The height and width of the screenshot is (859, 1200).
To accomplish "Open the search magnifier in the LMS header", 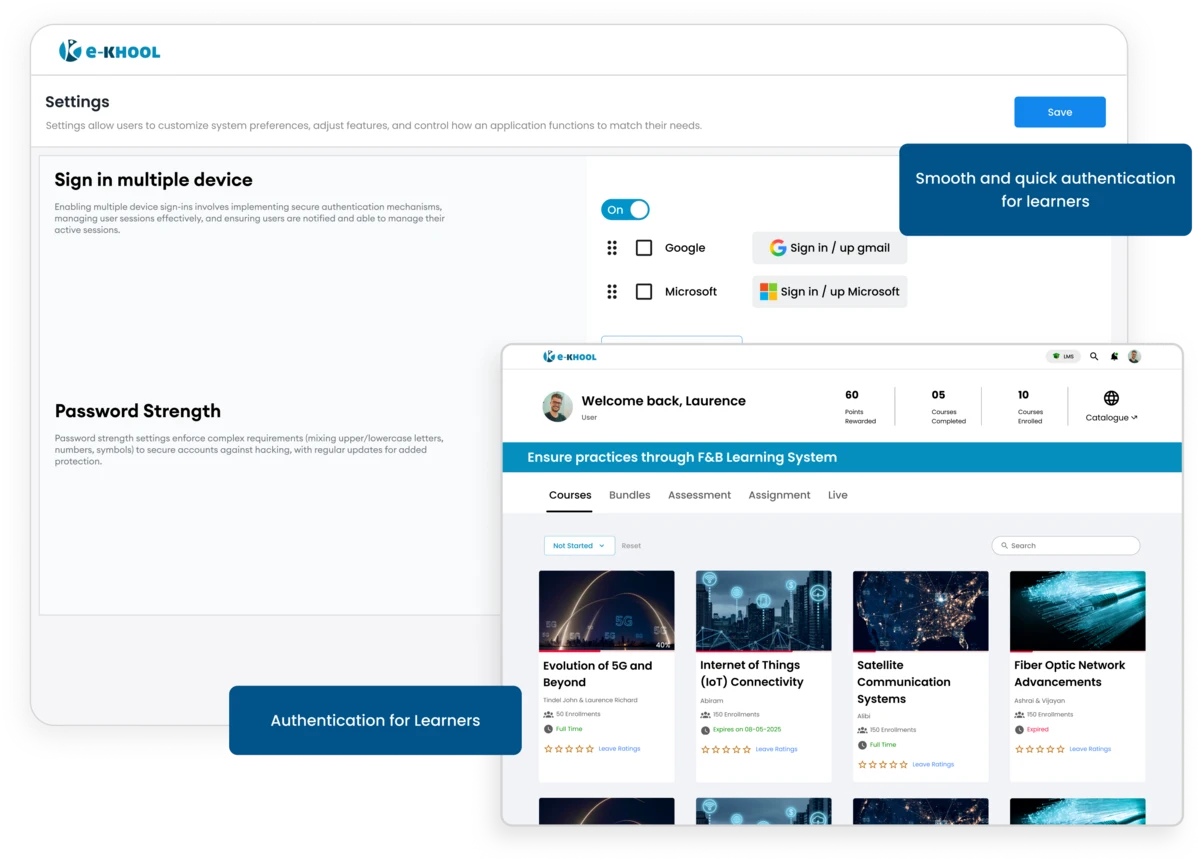I will (1094, 356).
